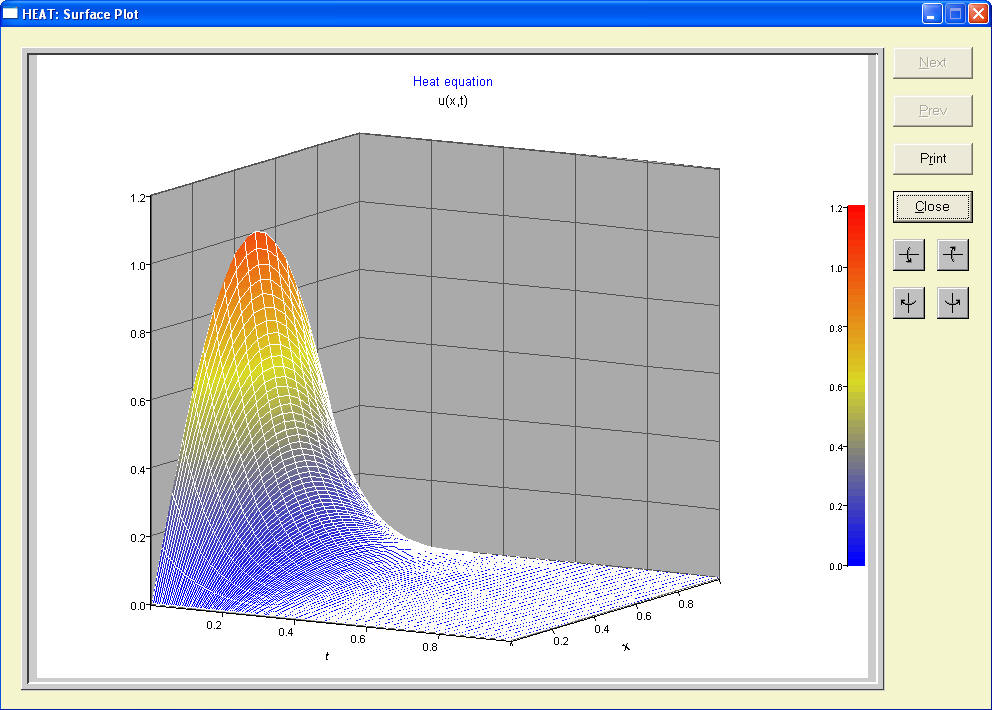Click the greyed-out Prev button
Image resolution: width=992 pixels, height=710 pixels.
(932, 110)
